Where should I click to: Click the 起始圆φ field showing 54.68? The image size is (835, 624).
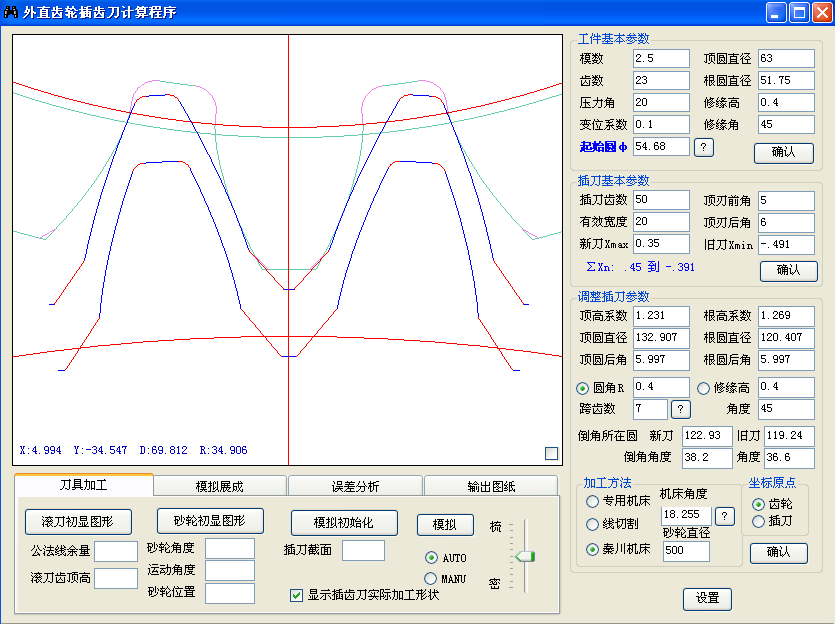[661, 146]
